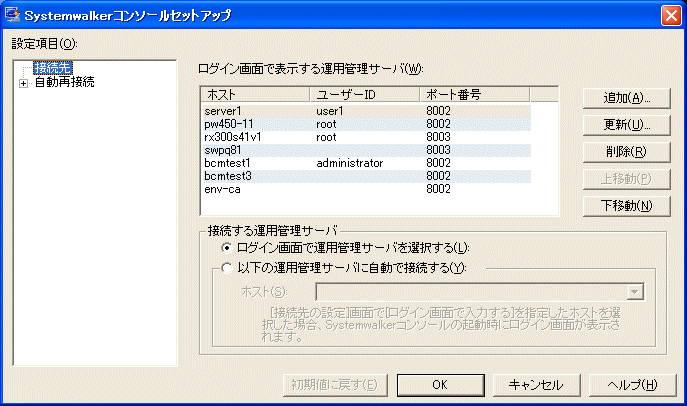
Task: Click the OK button
Action: click(440, 385)
